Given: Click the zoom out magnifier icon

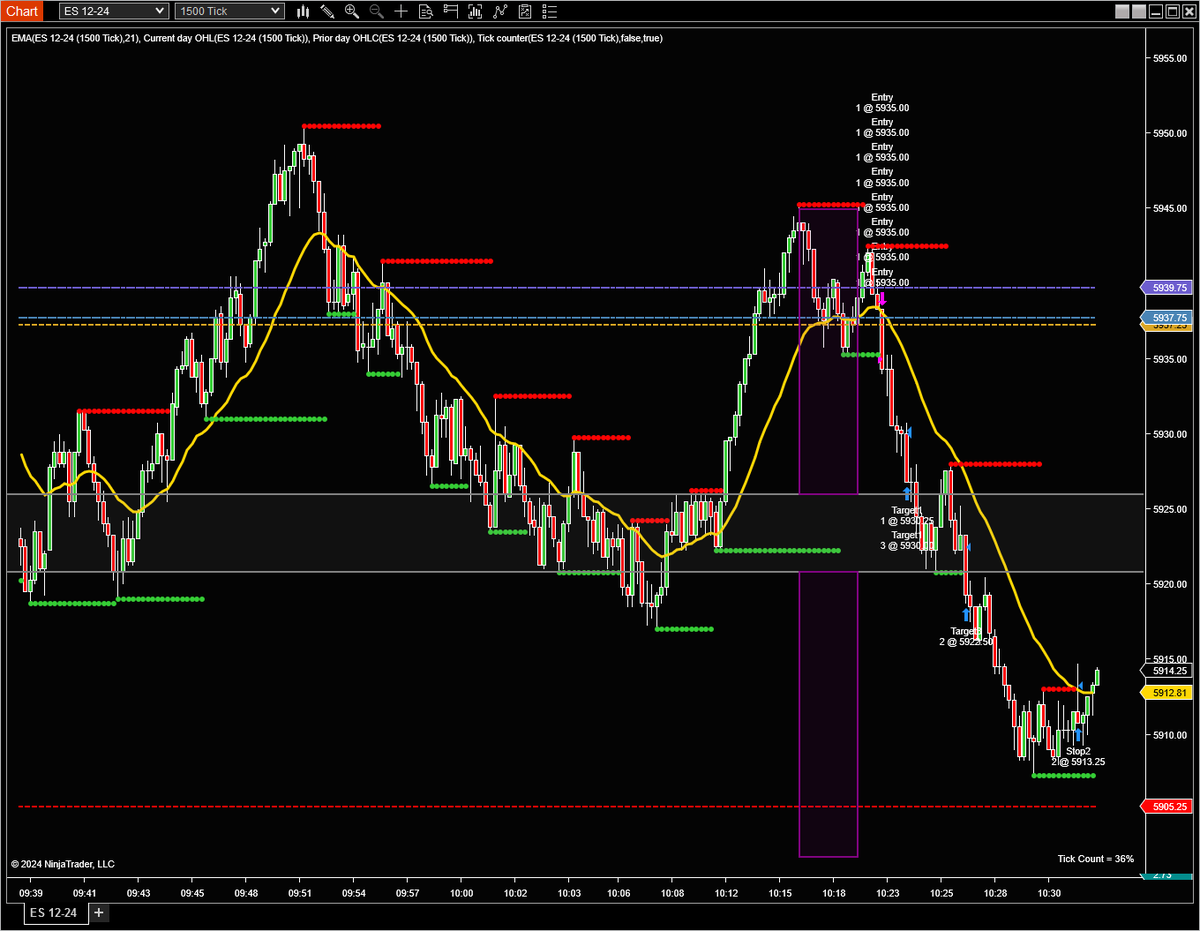Looking at the screenshot, I should point(376,11).
